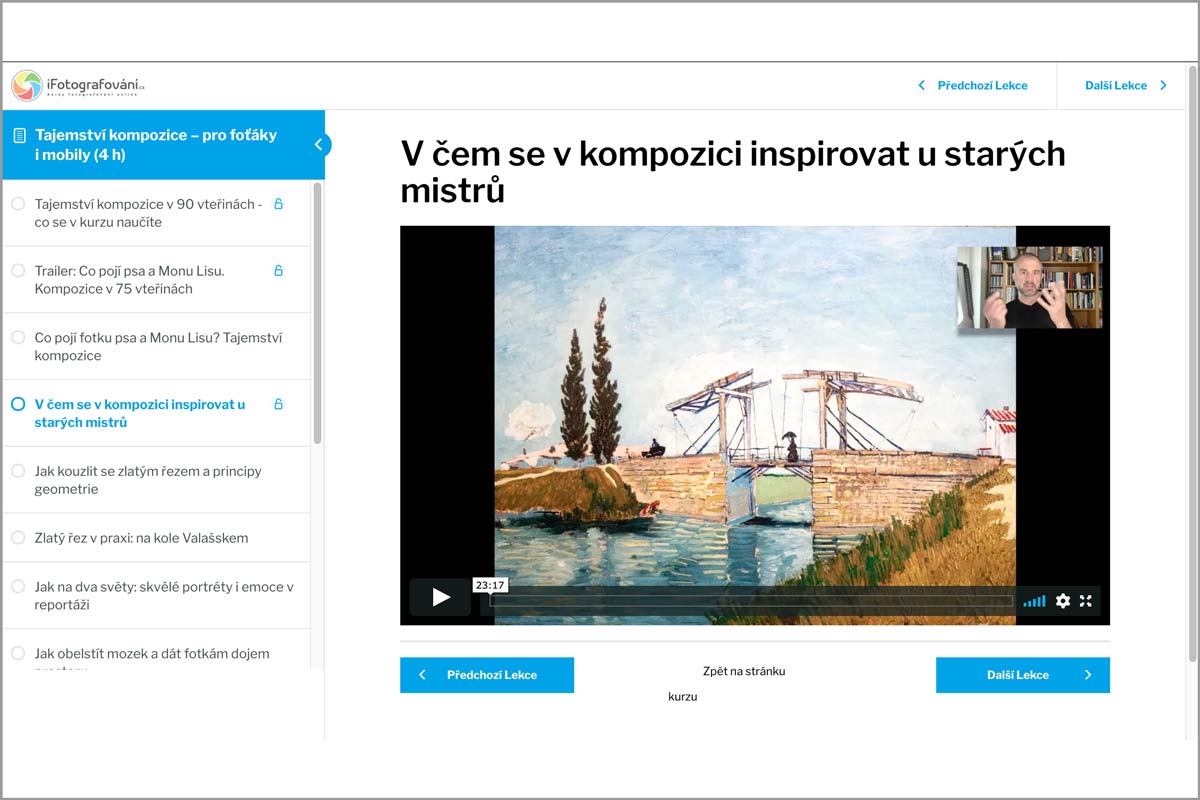This screenshot has width=1200, height=800.
Task: Click the main page vertical scrollbar
Action: pyautogui.click(x=1192, y=362)
